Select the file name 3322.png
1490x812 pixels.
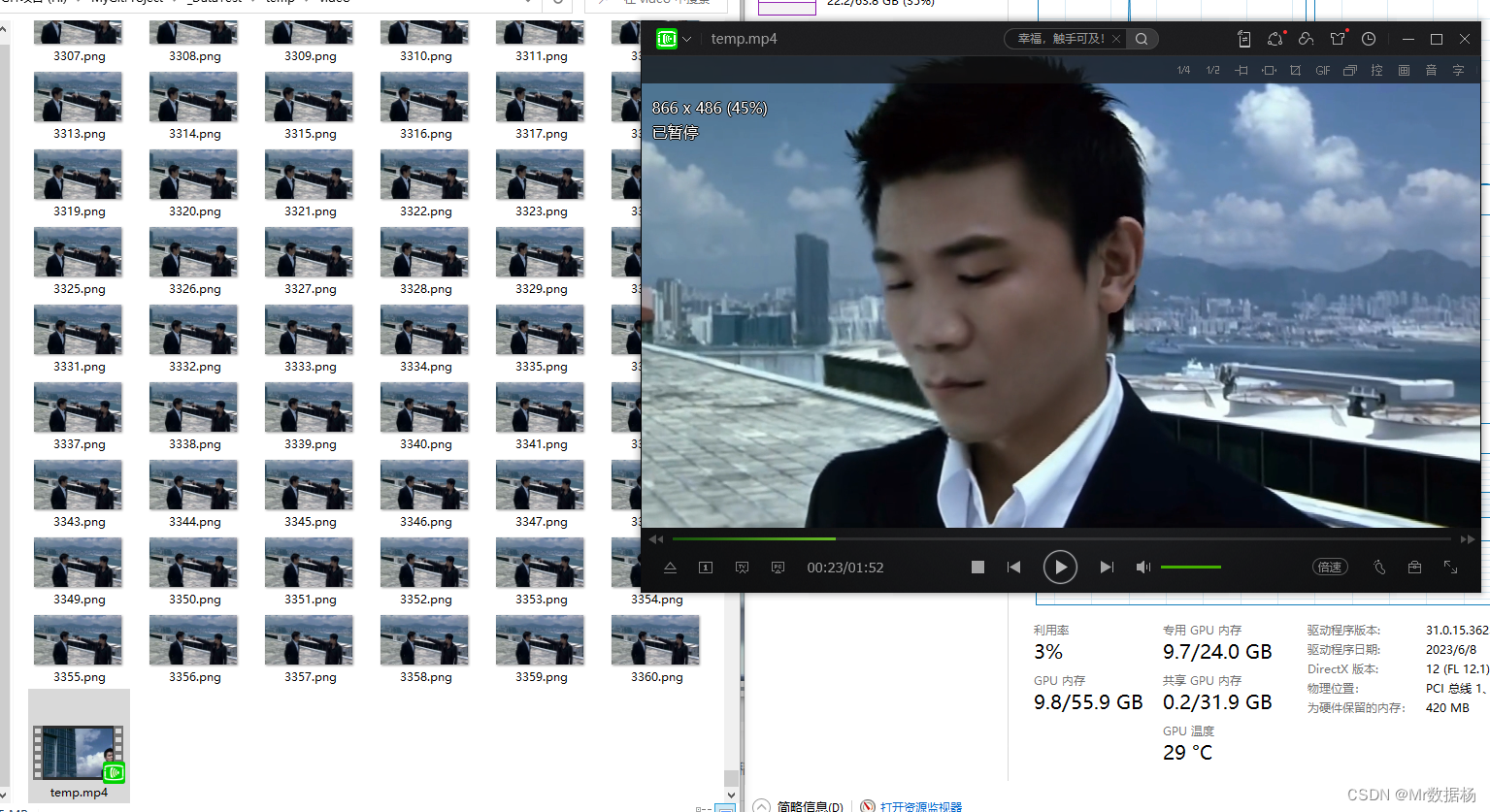[x=426, y=211]
